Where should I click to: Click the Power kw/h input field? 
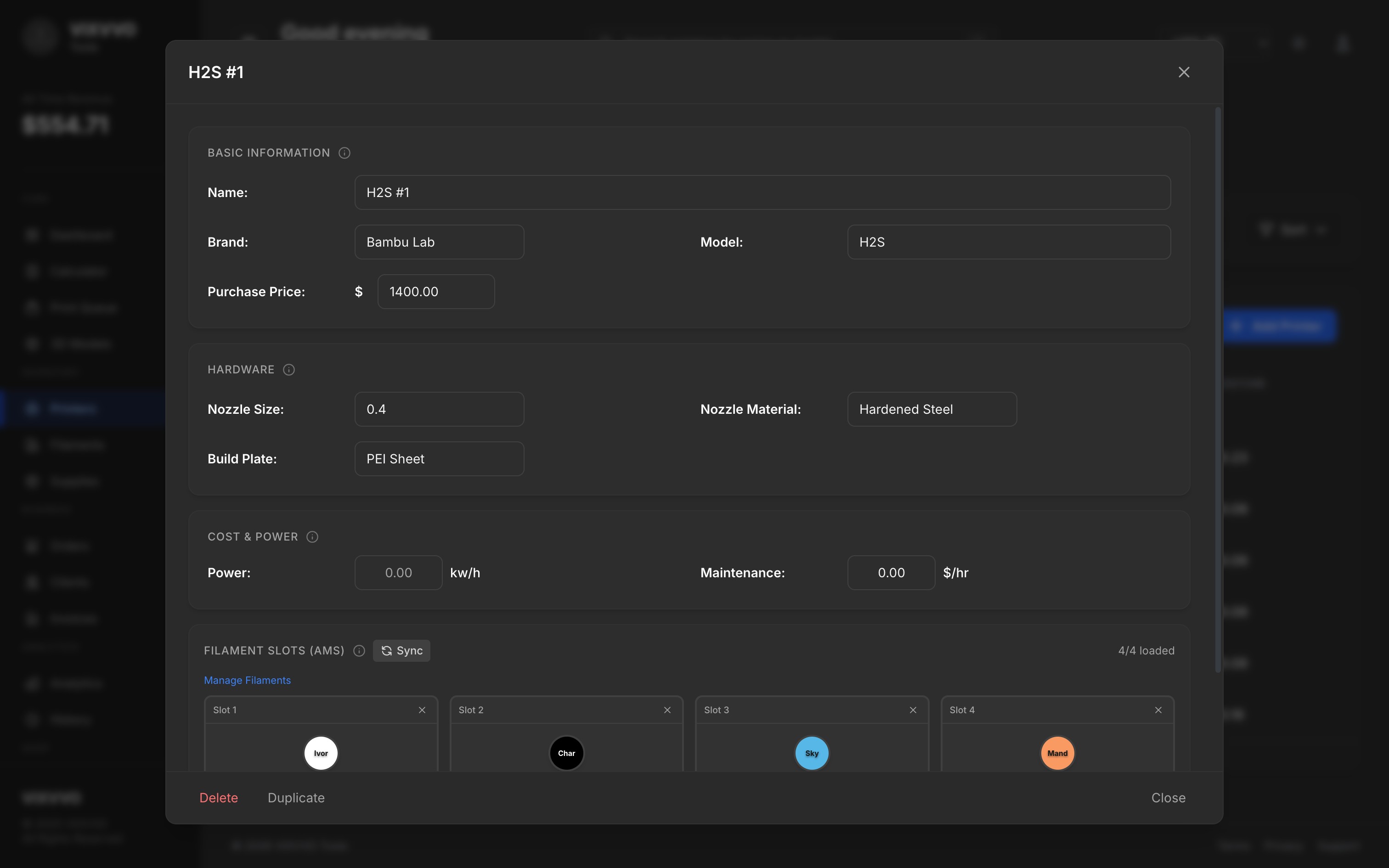398,573
